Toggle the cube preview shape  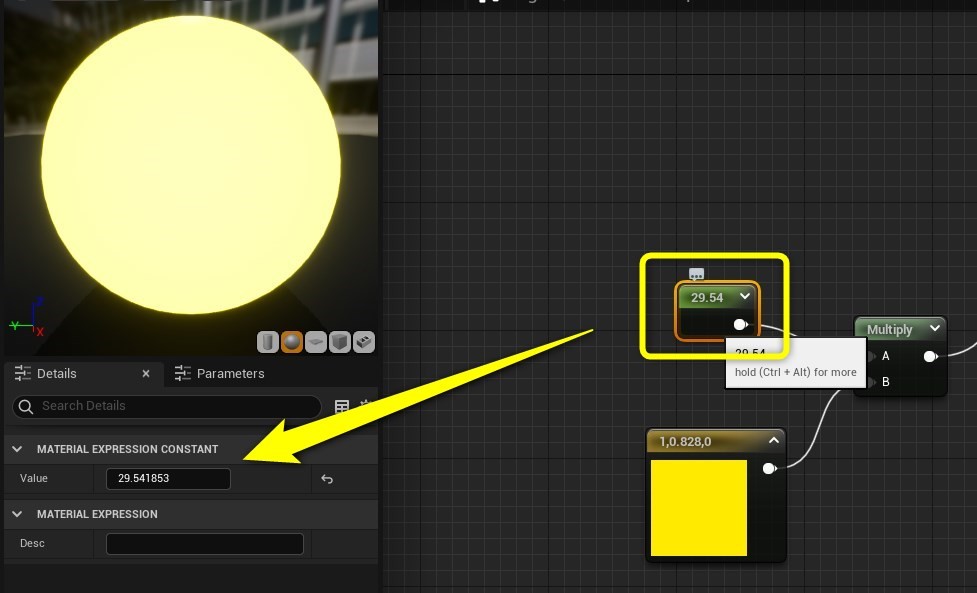click(x=340, y=341)
